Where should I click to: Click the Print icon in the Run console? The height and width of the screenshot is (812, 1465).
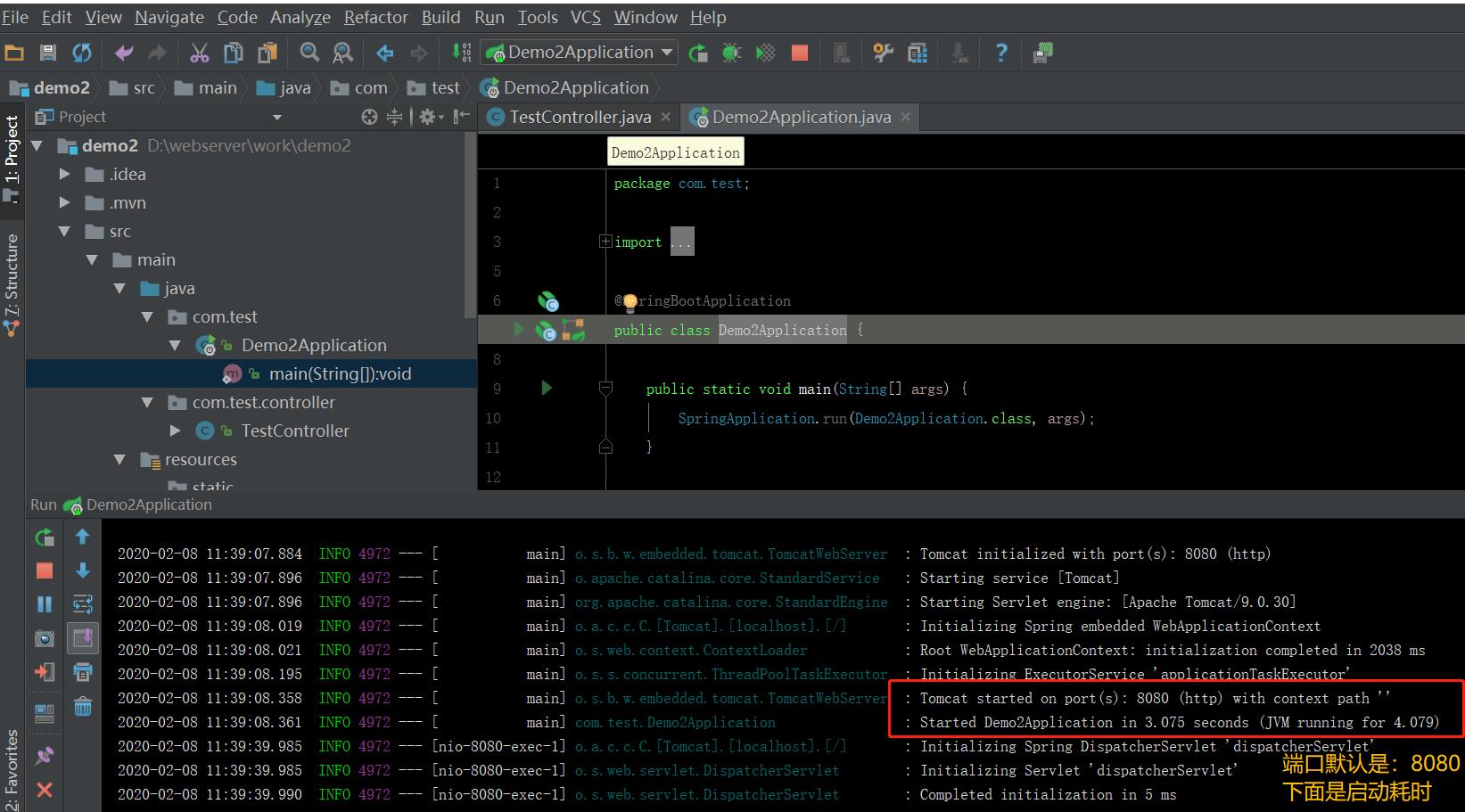(x=83, y=672)
